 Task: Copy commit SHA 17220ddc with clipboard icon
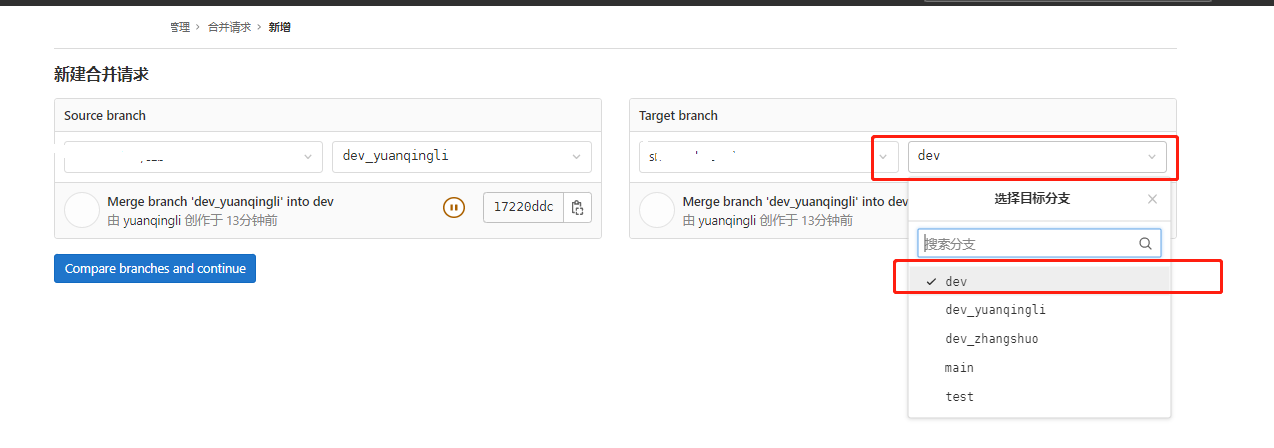pos(577,208)
